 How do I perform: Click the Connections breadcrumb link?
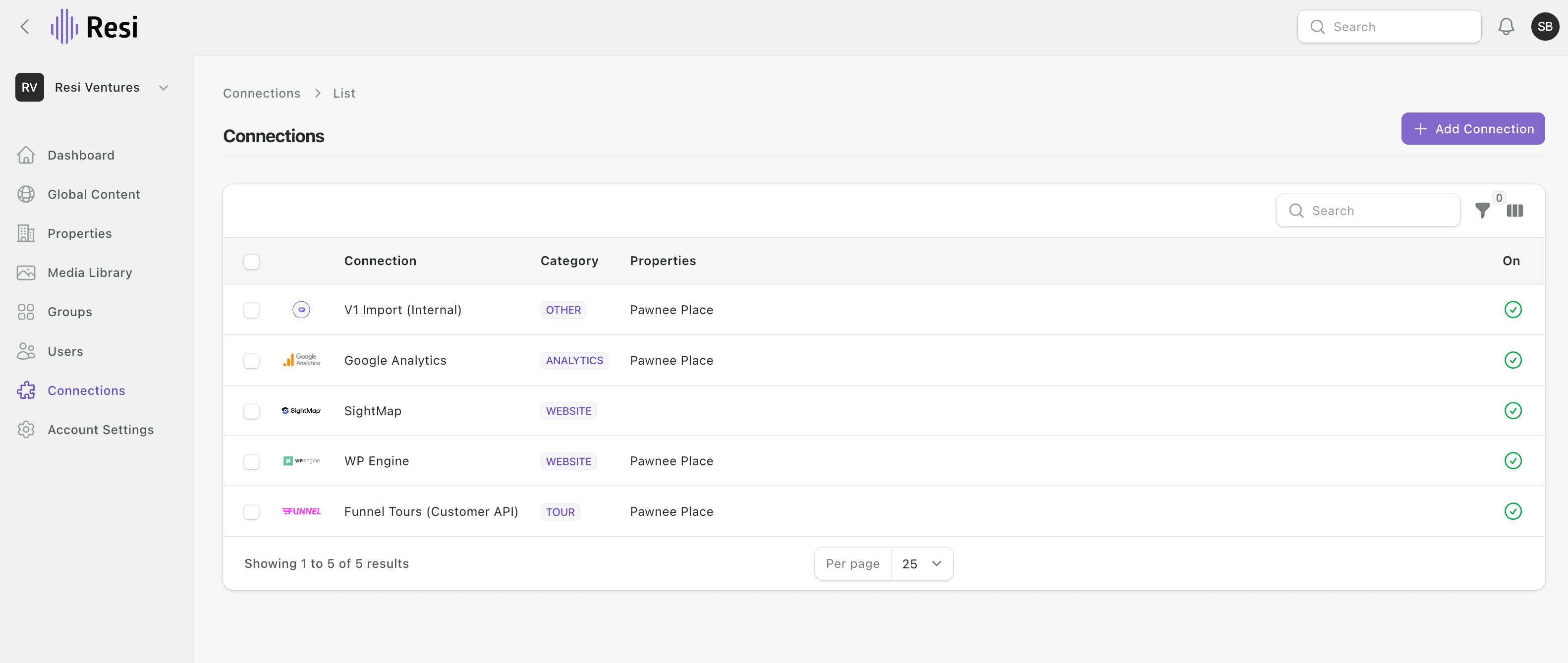pyautogui.click(x=262, y=94)
